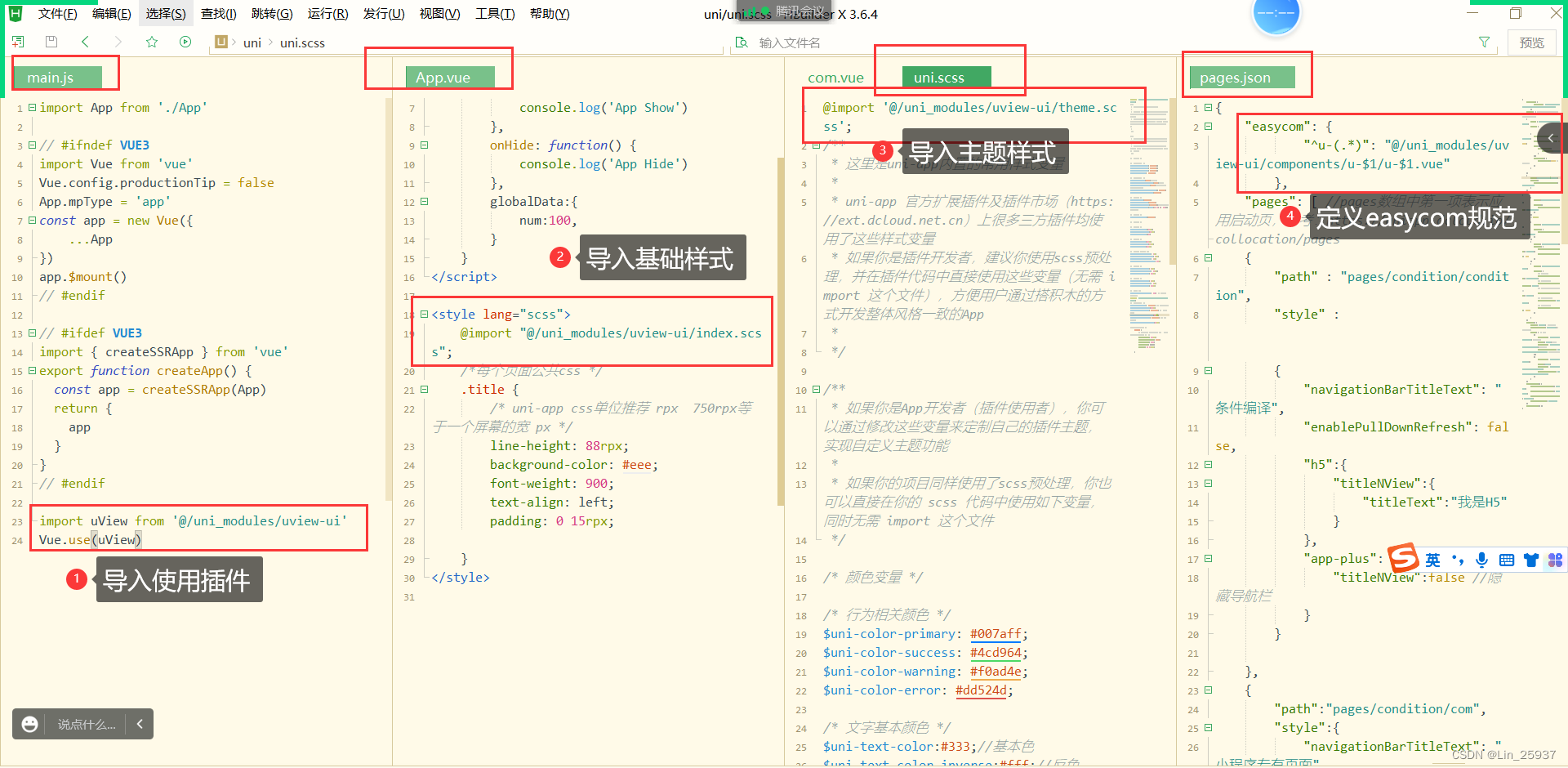Open the 帮助(Y) menu
This screenshot has height=768, width=1568.
pos(550,14)
